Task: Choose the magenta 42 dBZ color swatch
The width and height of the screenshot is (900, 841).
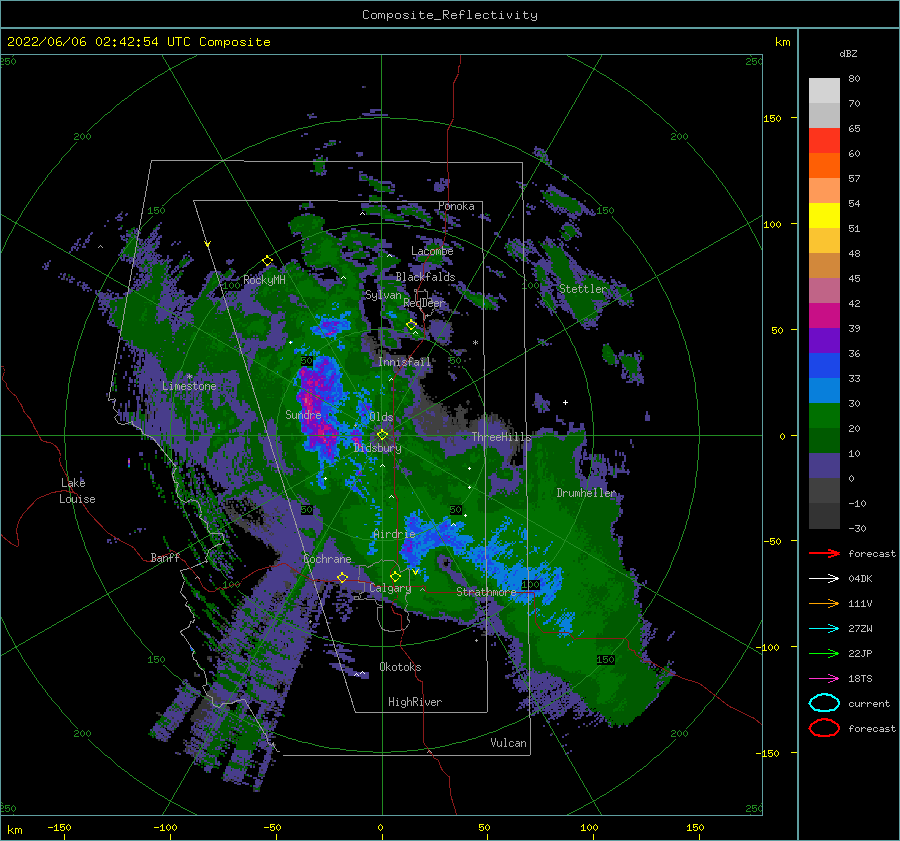Action: pos(824,316)
